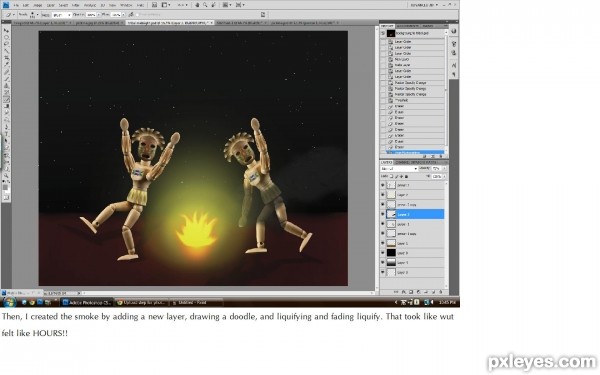Launch Bridge from the application bar
This screenshot has width=600, height=375.
pos(154,5)
